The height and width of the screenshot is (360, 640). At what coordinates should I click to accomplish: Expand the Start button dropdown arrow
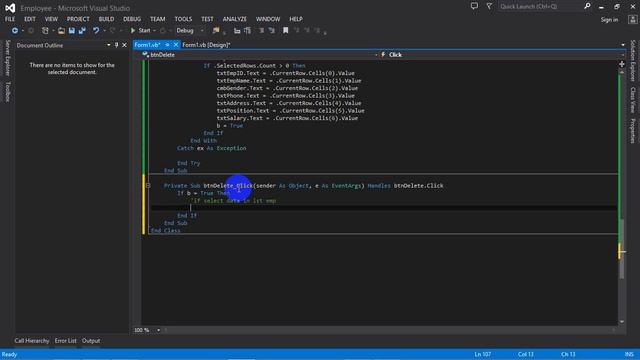154,31
